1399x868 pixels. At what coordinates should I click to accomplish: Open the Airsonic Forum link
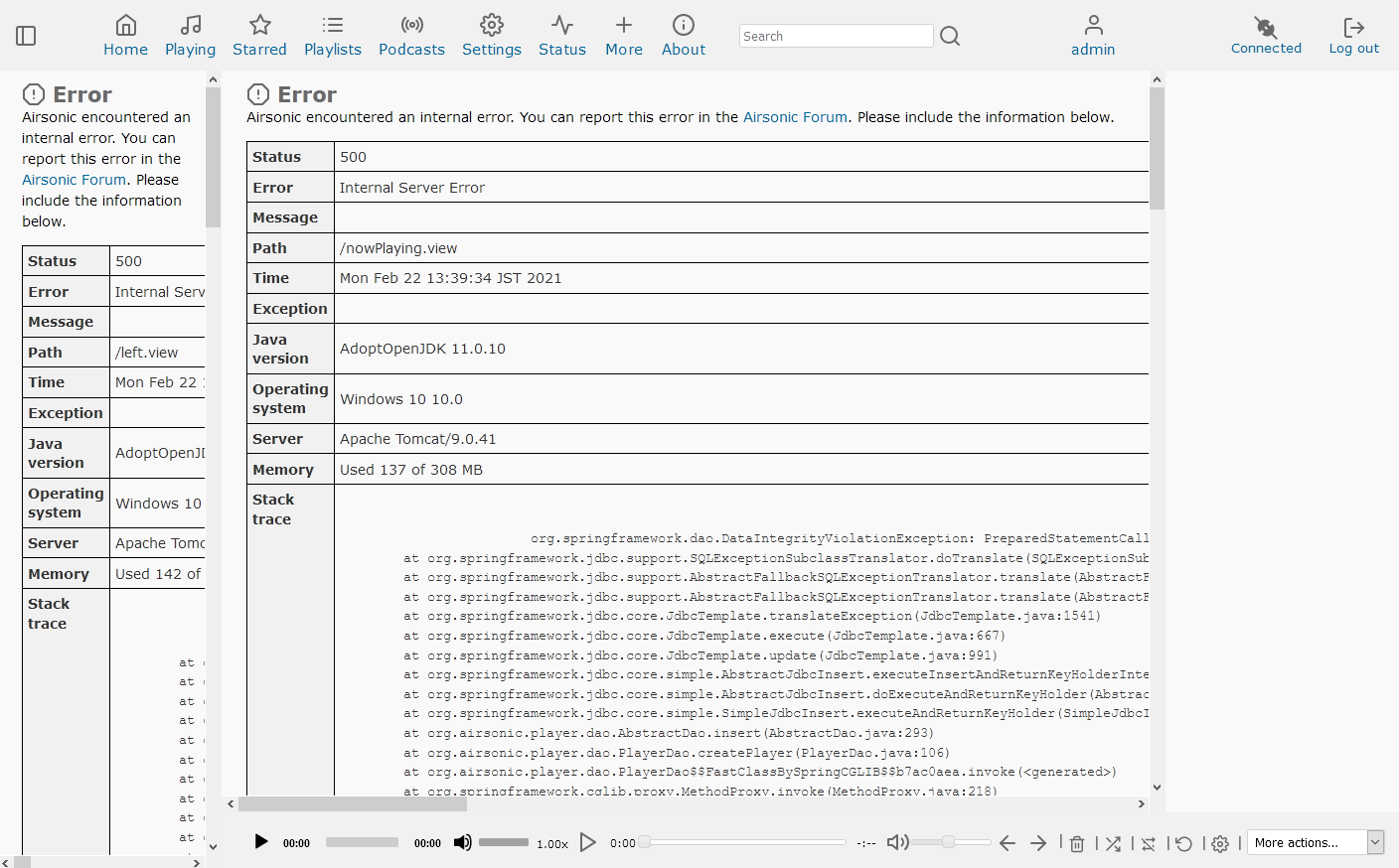tap(795, 116)
